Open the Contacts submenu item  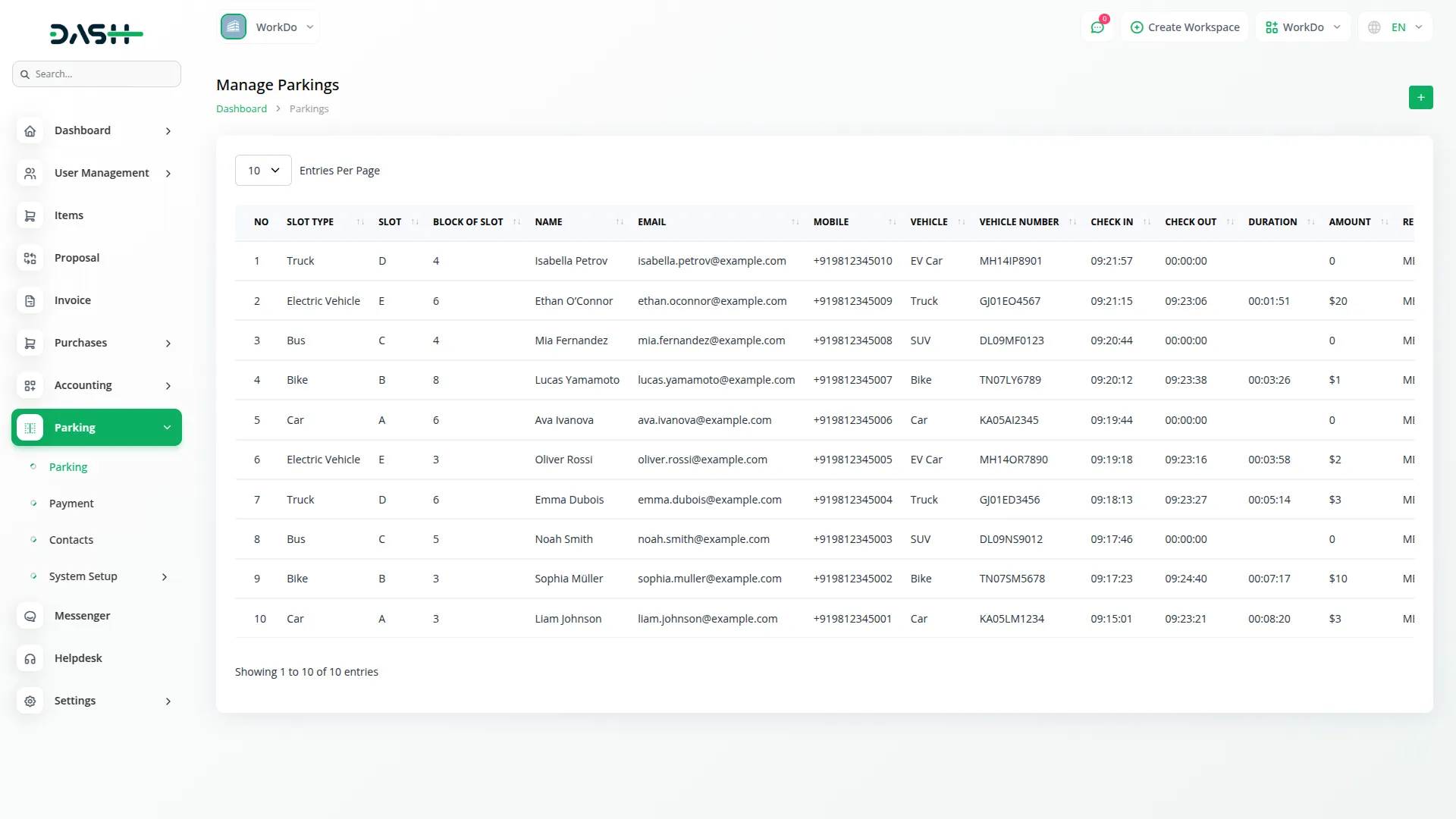tap(71, 540)
